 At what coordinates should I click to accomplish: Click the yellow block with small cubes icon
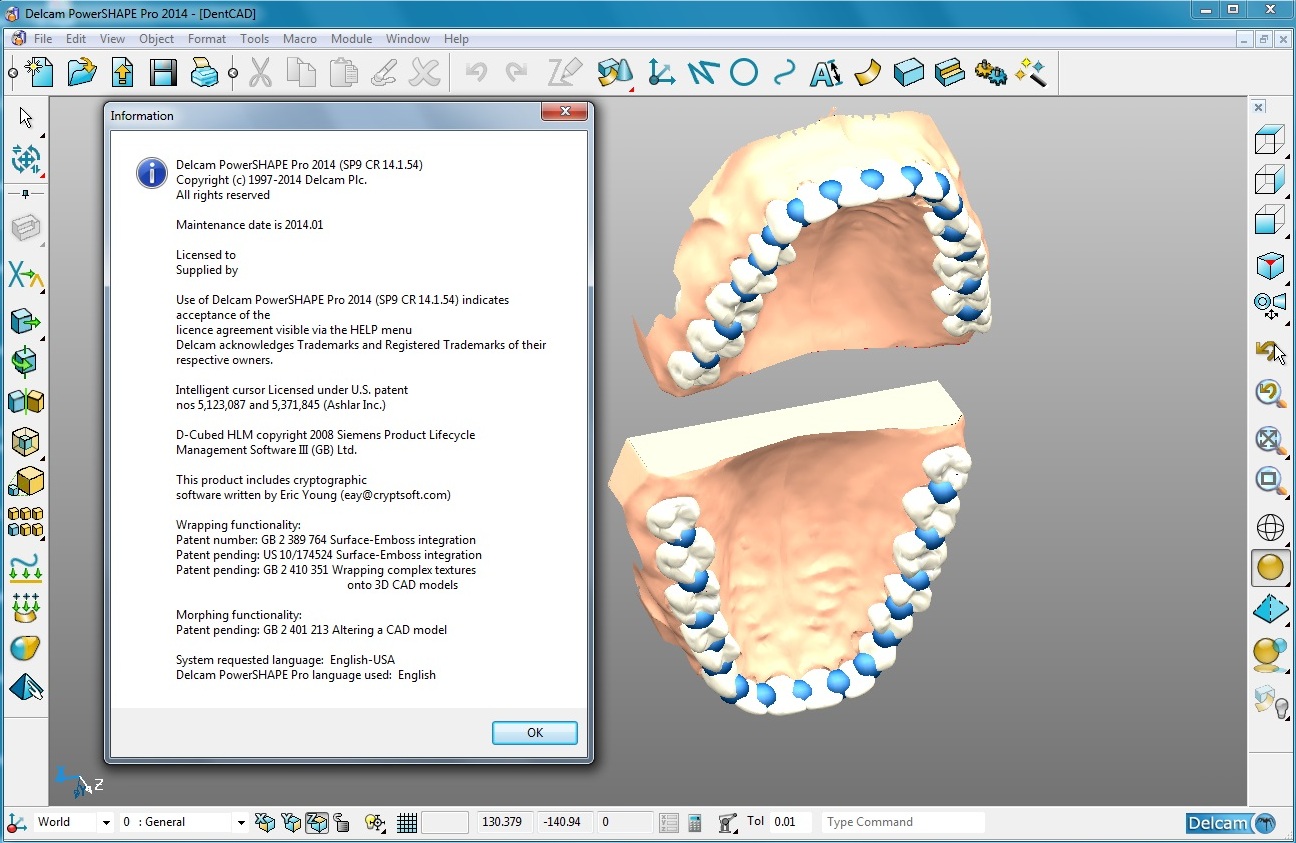tap(25, 482)
